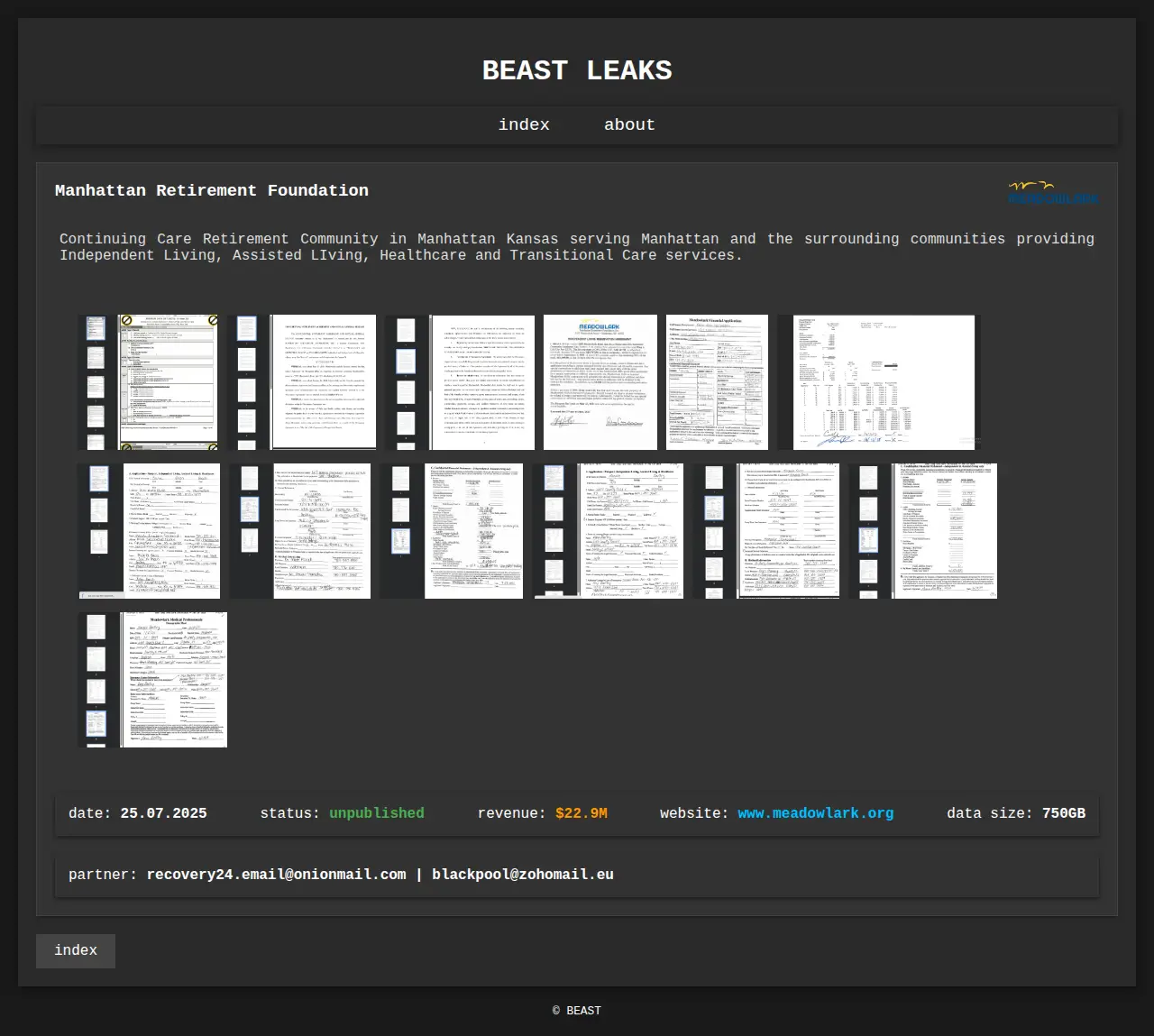Click the recovery24.email@onionmail.com partner address
This screenshot has width=1154, height=1036.
click(x=276, y=875)
